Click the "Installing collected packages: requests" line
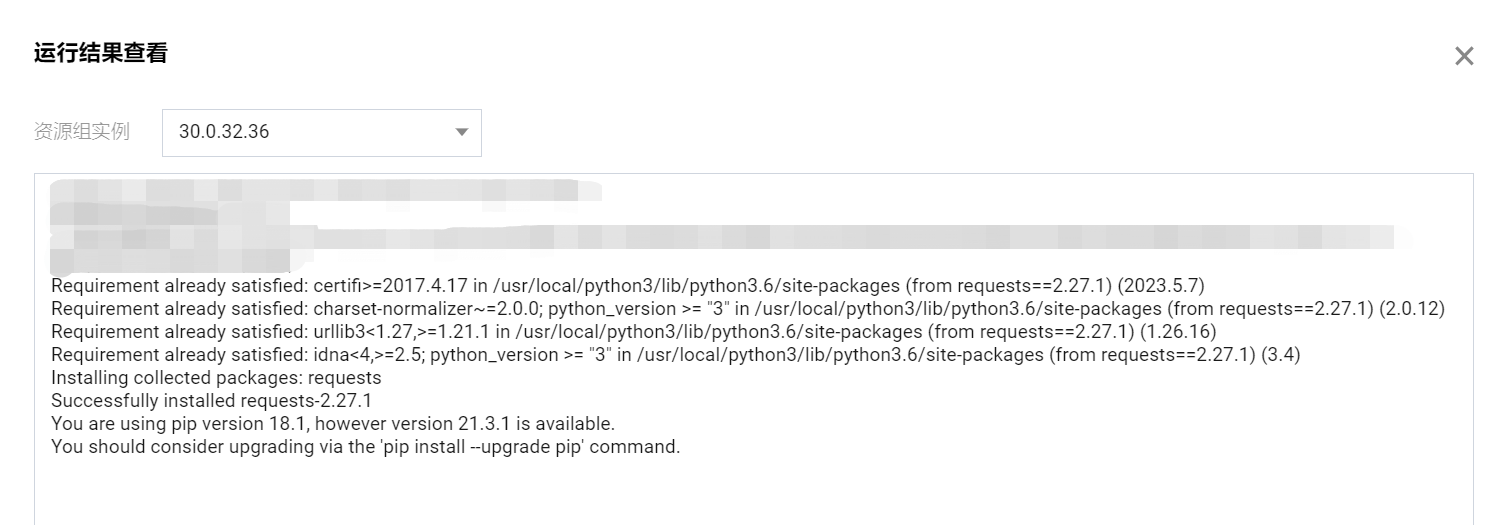 coord(216,377)
